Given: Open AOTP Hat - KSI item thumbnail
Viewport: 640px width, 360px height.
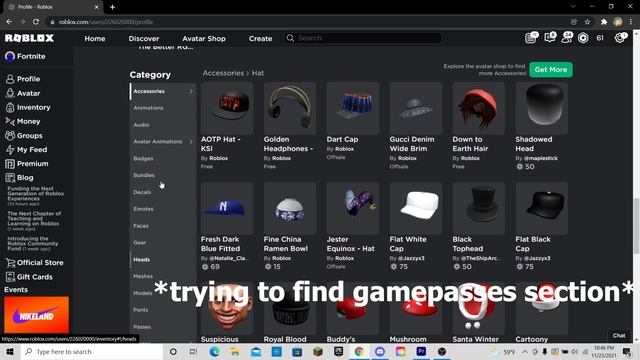Looking at the screenshot, I should click(x=227, y=108).
